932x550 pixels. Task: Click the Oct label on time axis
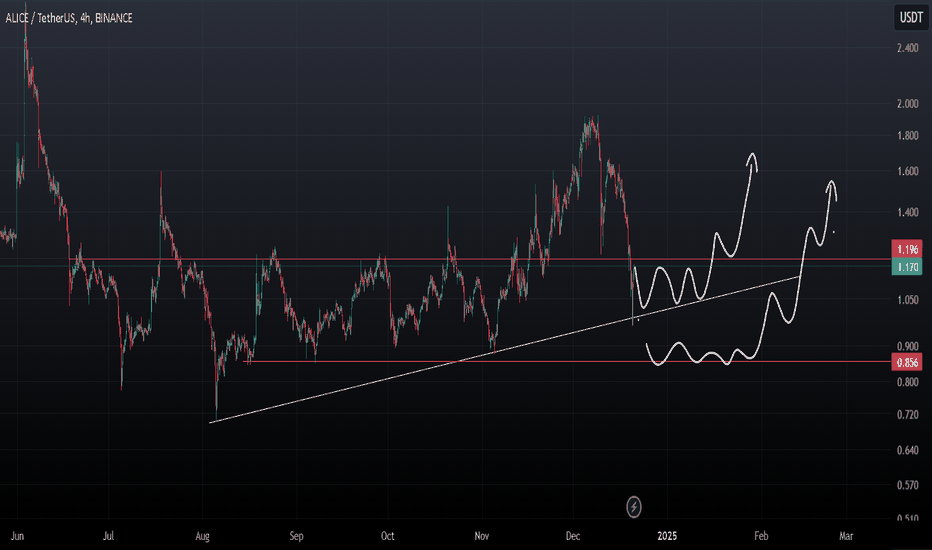(388, 536)
